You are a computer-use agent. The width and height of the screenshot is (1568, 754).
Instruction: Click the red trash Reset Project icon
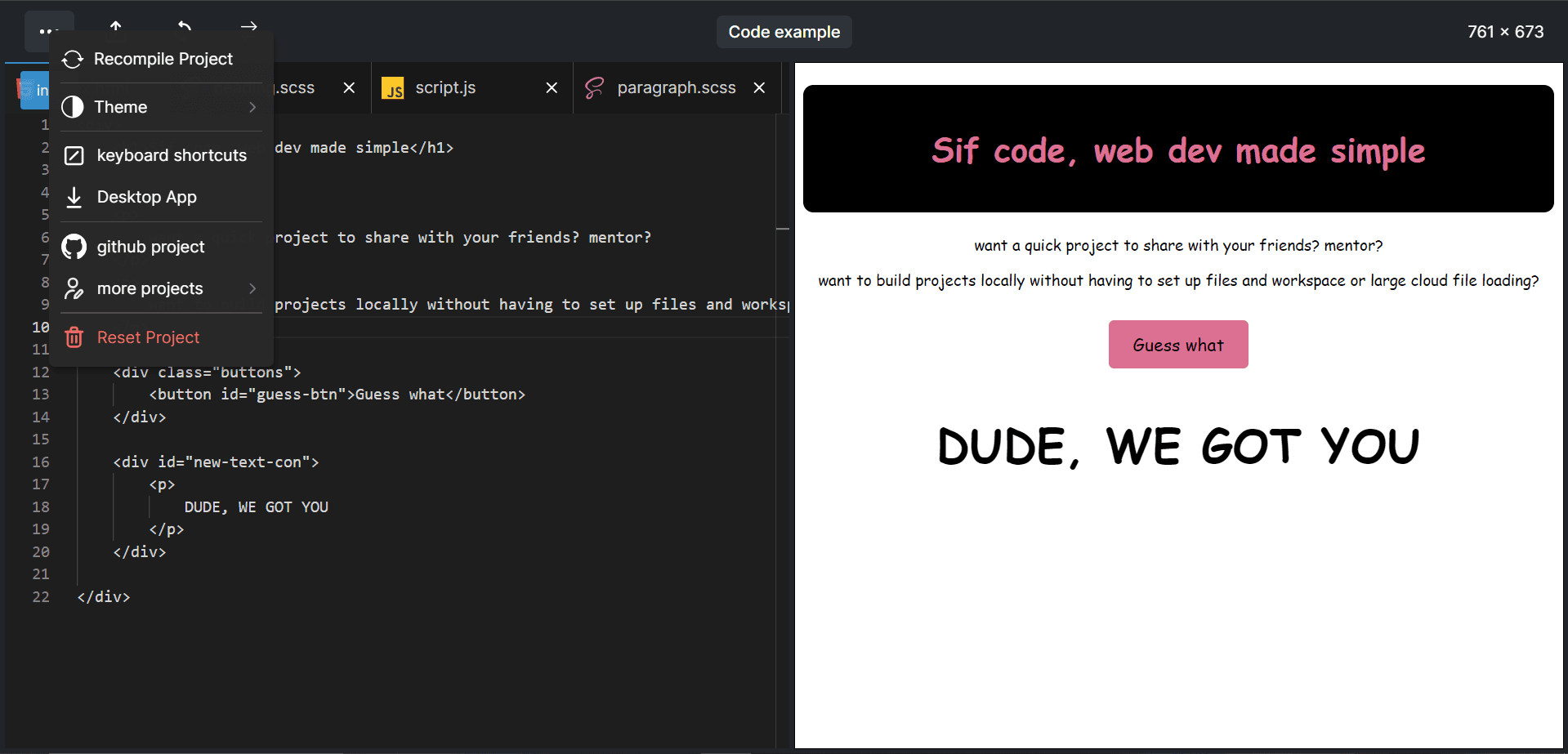click(74, 337)
